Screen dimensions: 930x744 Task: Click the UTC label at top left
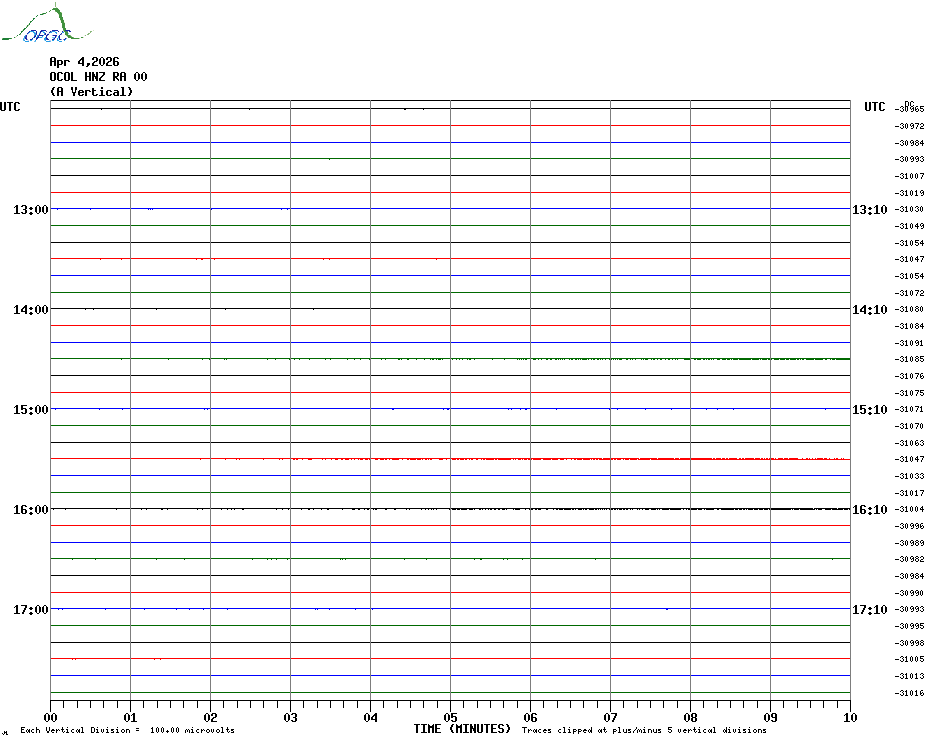click(x=10, y=107)
